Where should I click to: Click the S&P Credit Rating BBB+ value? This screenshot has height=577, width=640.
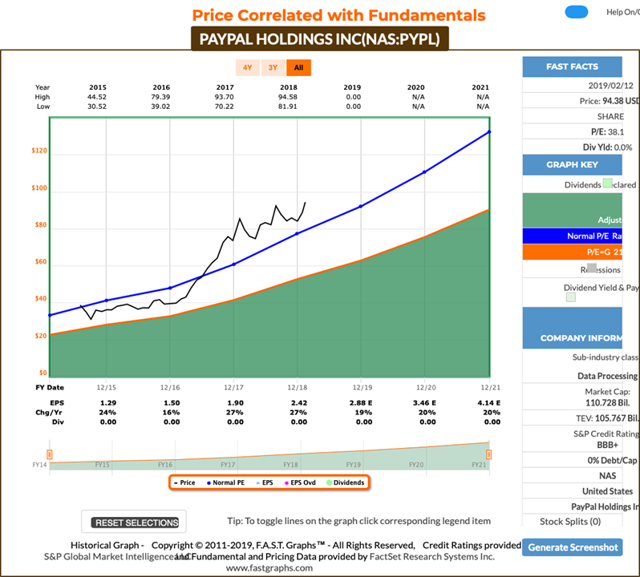coord(607,445)
